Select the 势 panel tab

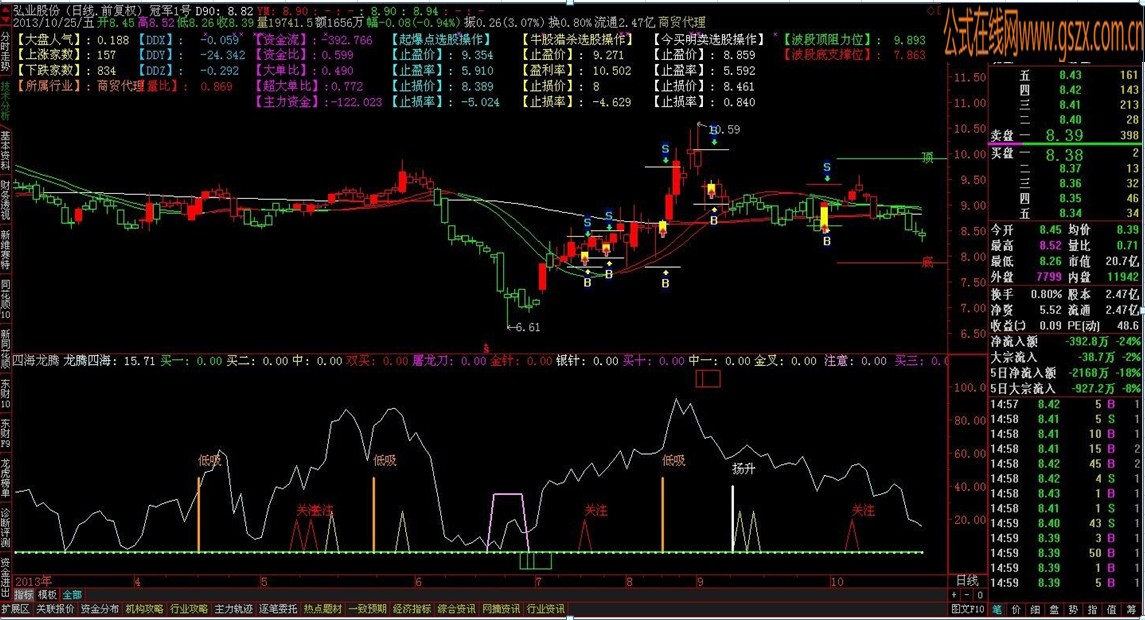(1073, 609)
